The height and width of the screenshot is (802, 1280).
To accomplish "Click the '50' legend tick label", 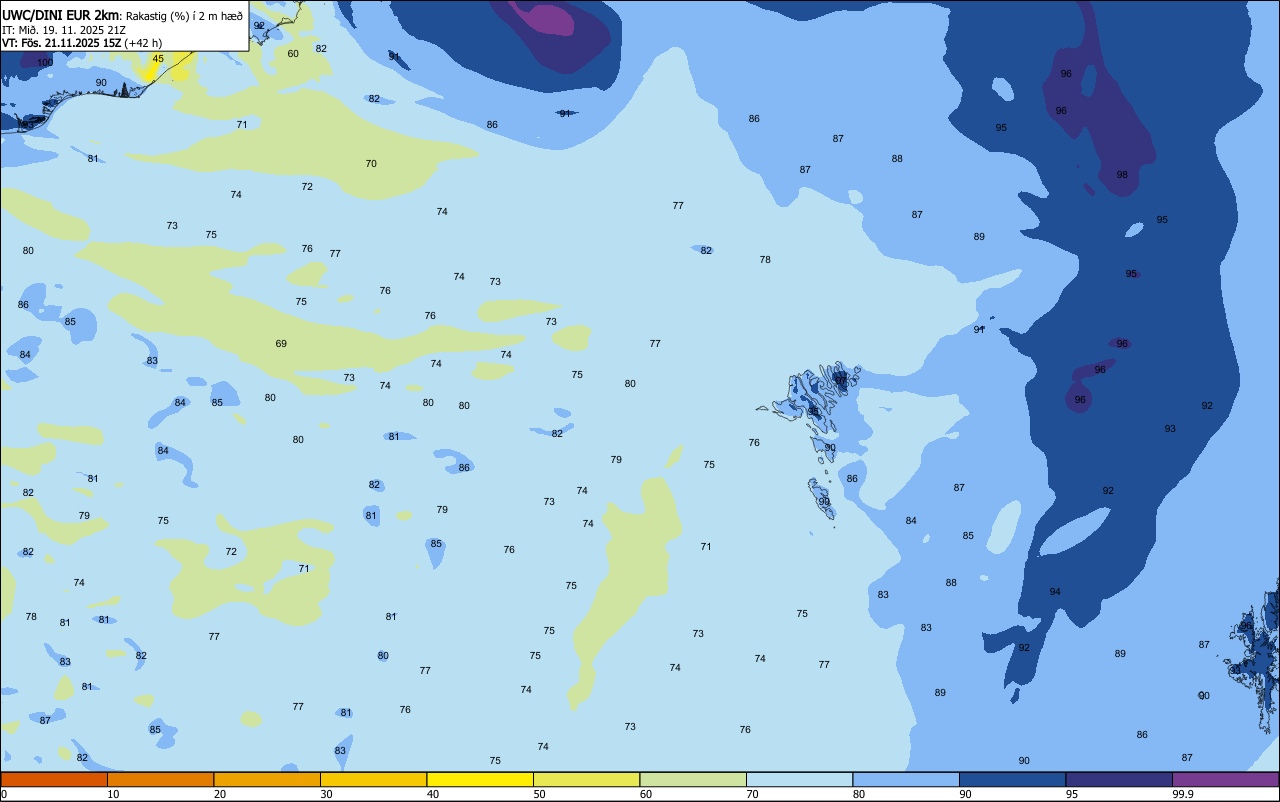I will 539,794.
